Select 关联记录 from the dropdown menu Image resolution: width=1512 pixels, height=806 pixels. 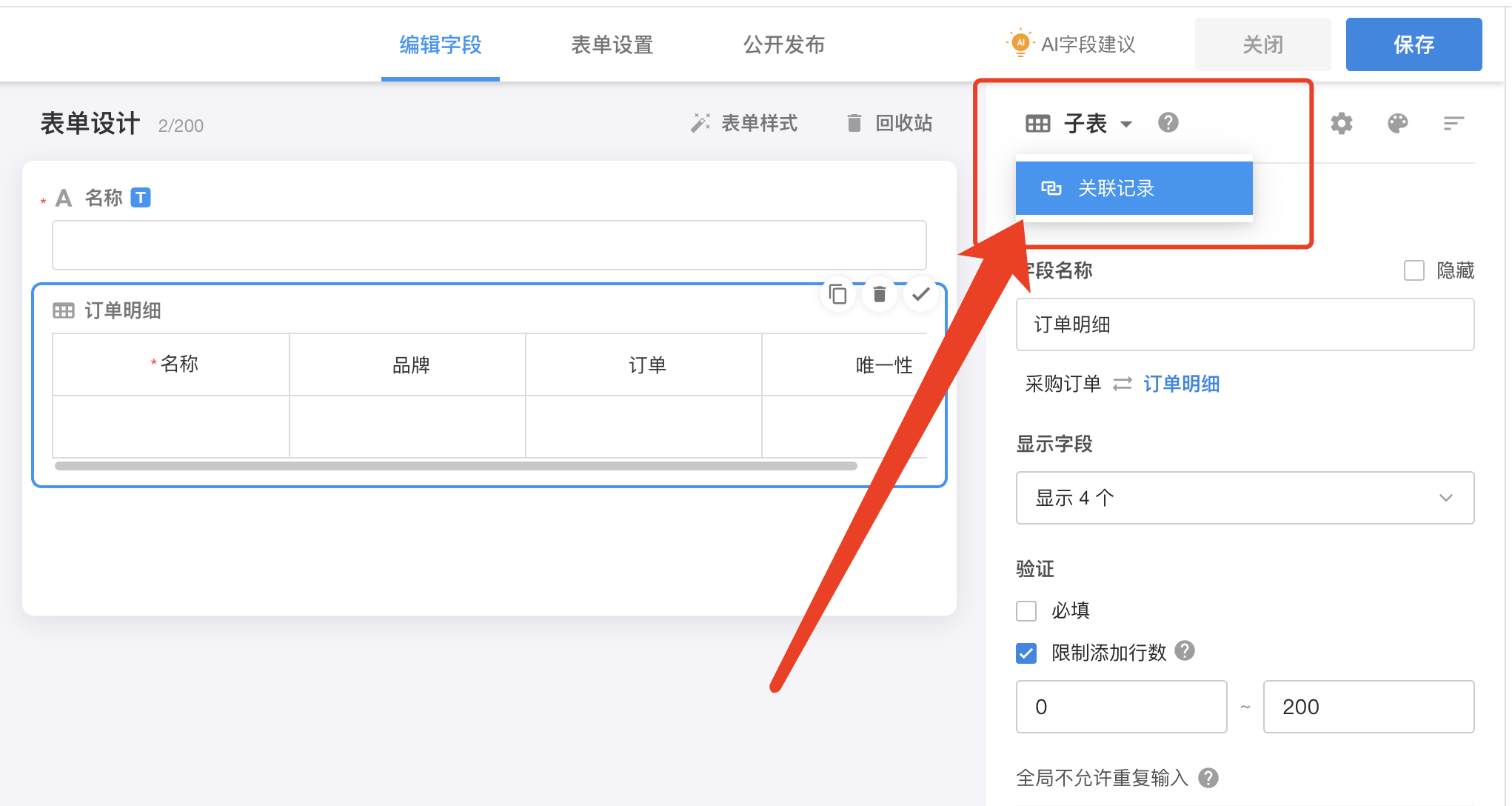[x=1133, y=188]
